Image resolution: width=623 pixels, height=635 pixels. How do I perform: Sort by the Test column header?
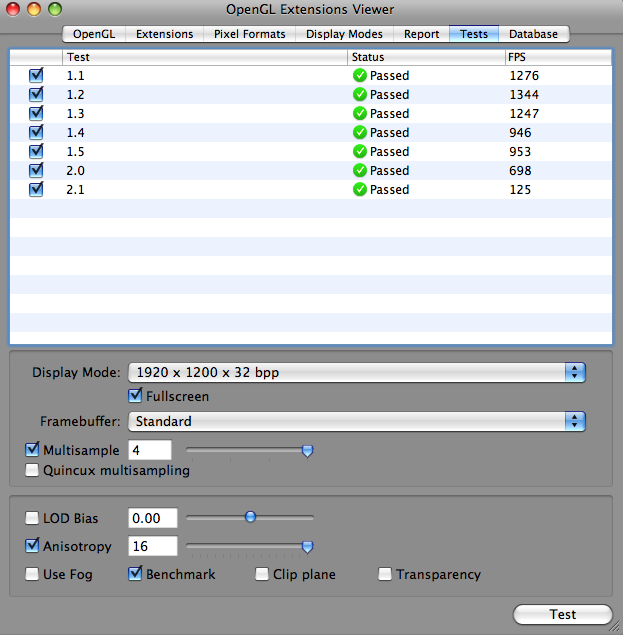pos(205,57)
